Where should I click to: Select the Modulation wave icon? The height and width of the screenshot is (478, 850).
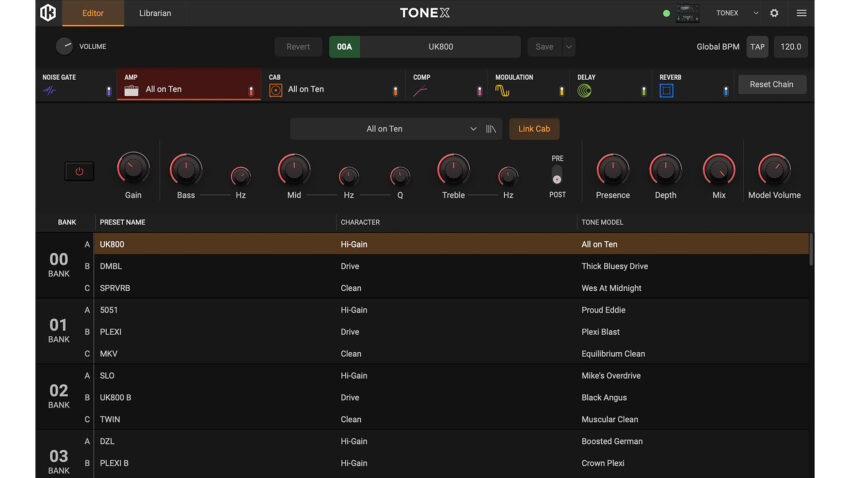(x=502, y=91)
